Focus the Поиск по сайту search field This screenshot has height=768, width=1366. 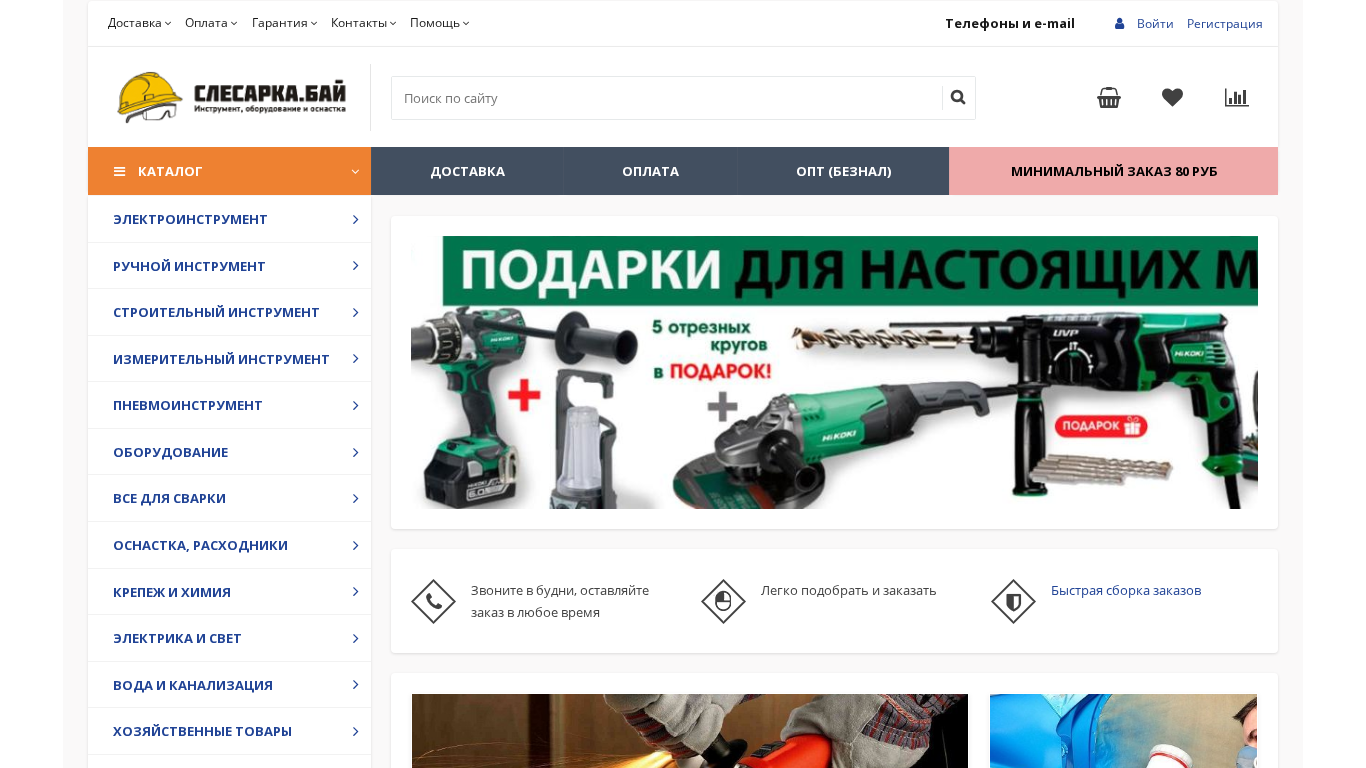[667, 98]
